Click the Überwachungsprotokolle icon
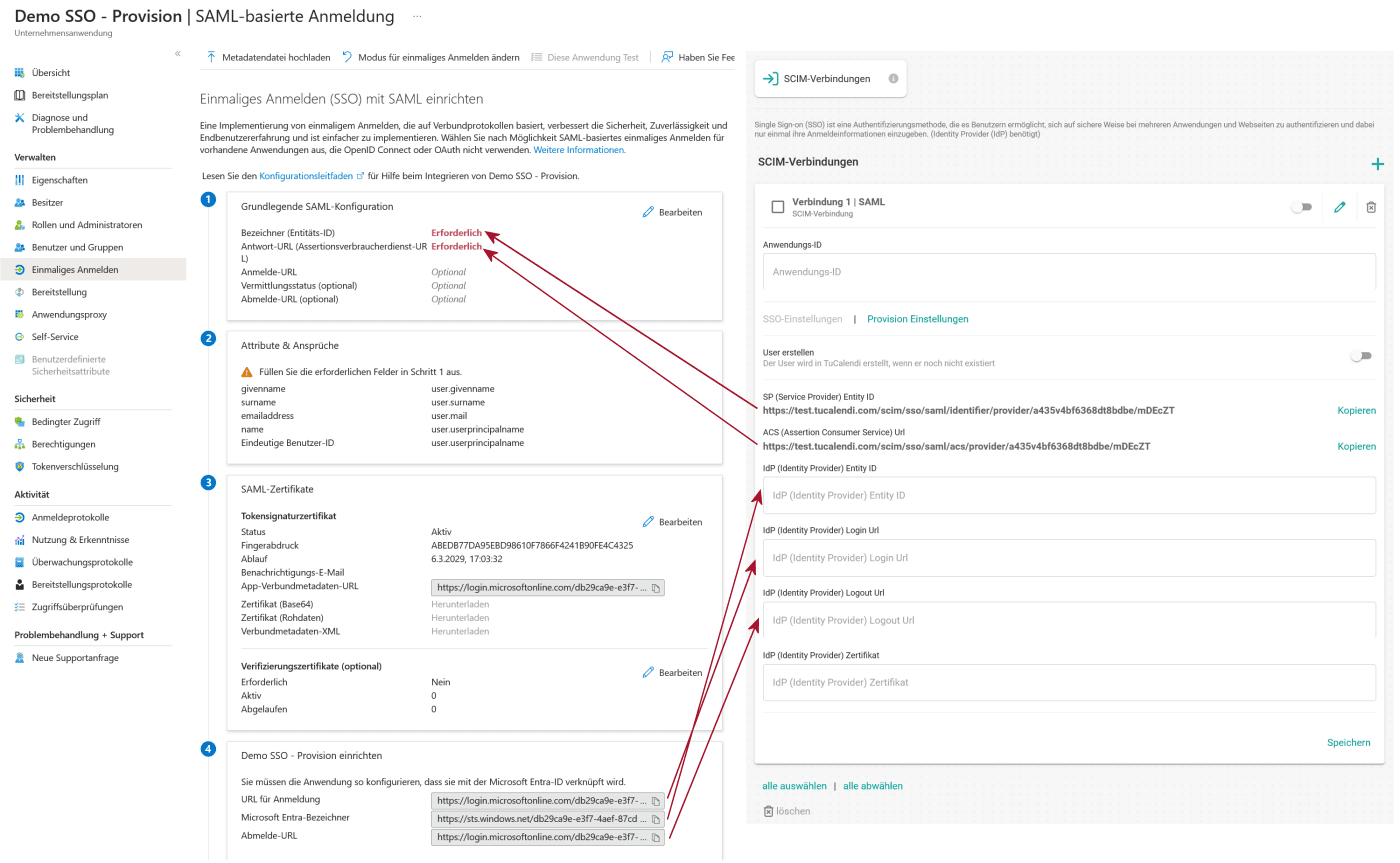This screenshot has height=863, width=1400. point(20,562)
